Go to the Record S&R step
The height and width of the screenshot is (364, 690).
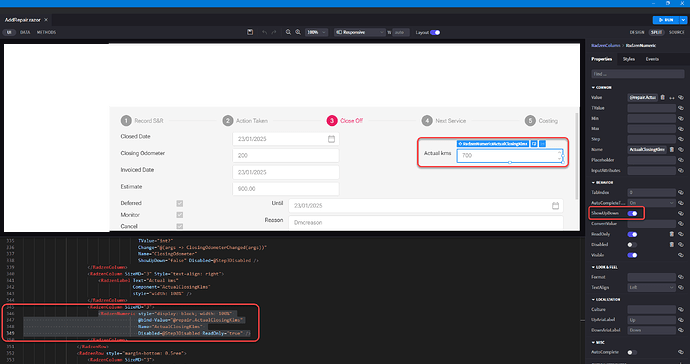(142, 121)
